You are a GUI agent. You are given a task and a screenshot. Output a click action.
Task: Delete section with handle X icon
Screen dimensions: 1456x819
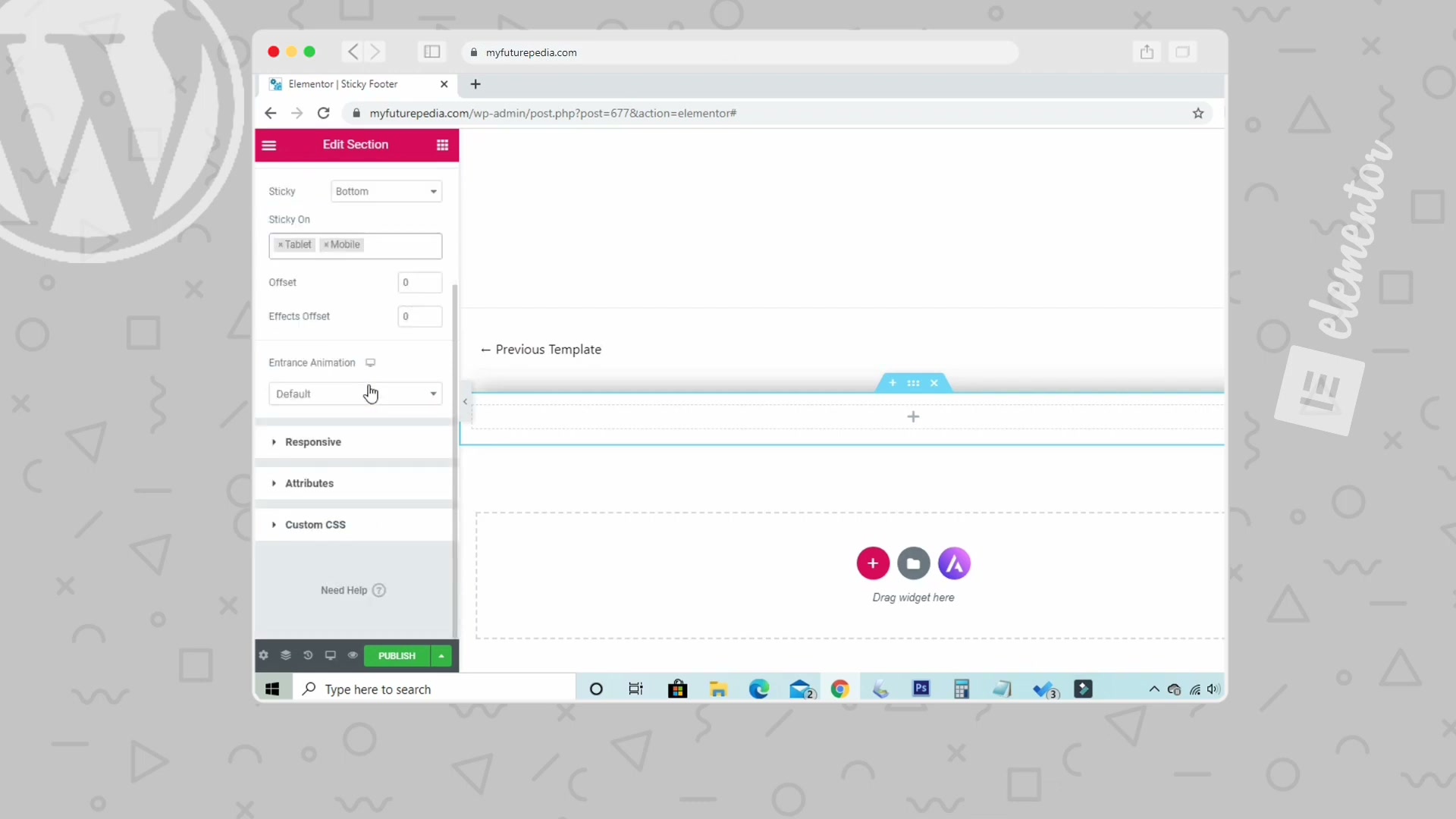point(934,383)
